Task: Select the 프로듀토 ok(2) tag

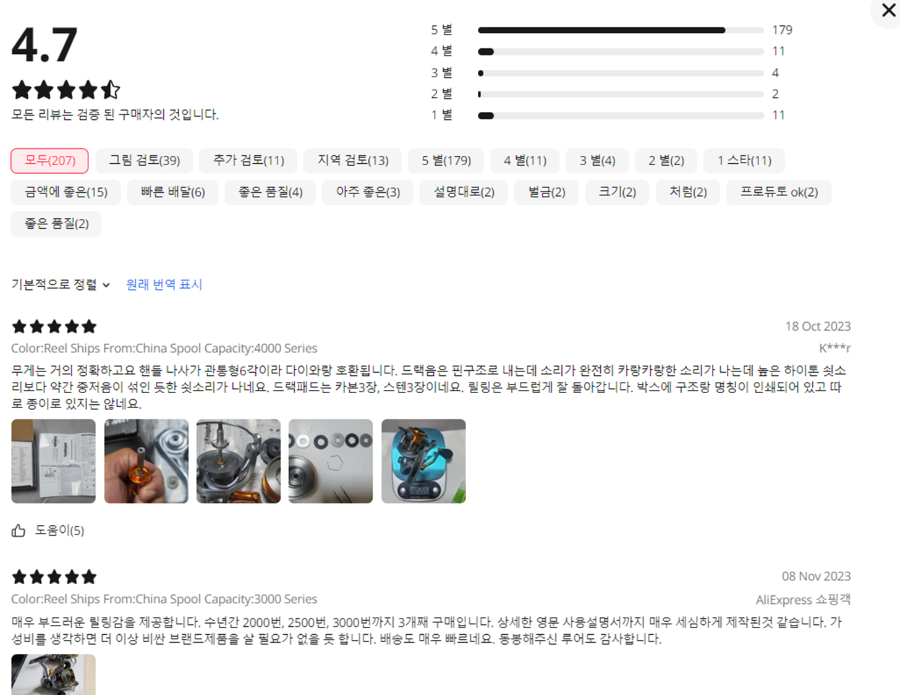Action: coord(779,192)
